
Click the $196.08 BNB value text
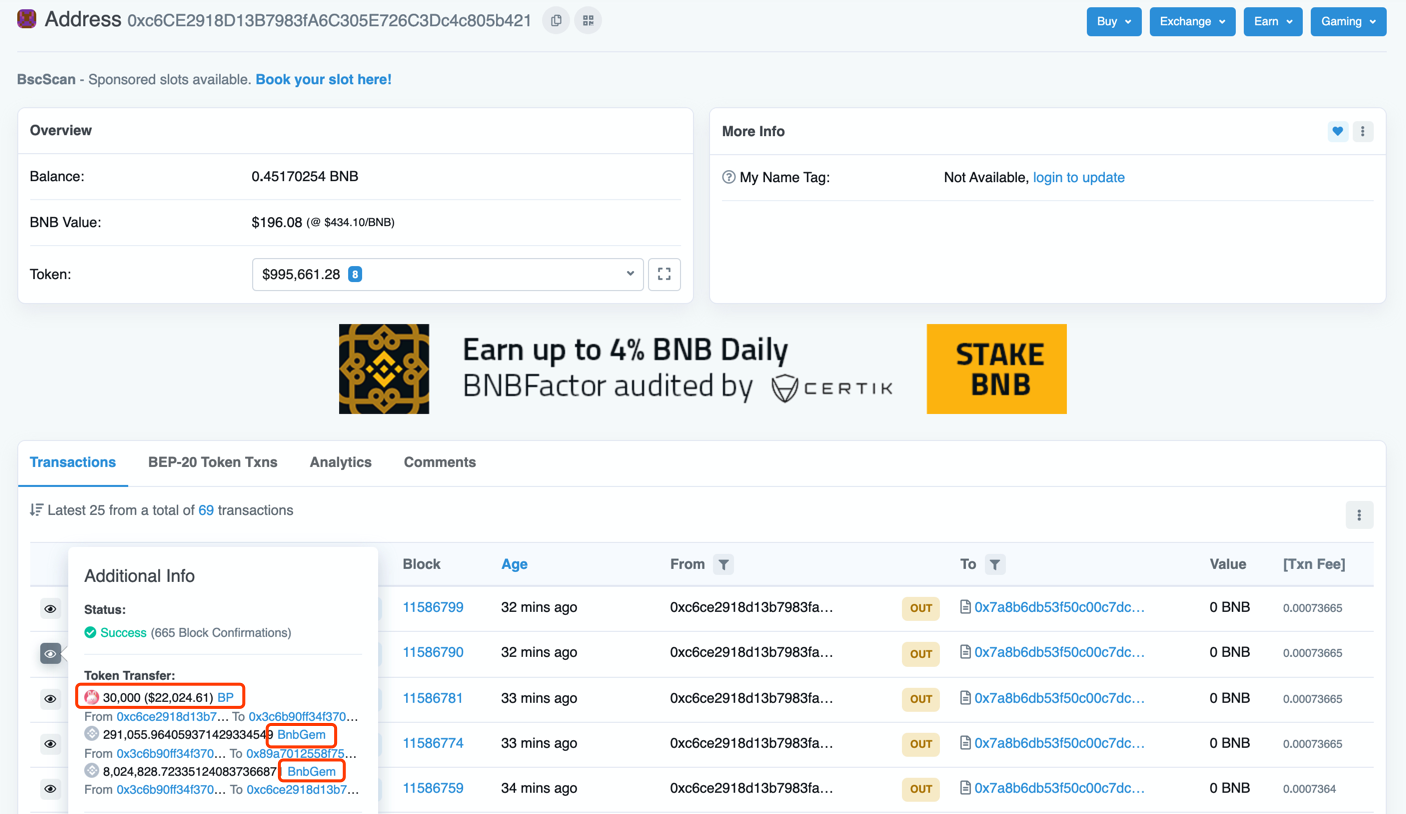(277, 222)
